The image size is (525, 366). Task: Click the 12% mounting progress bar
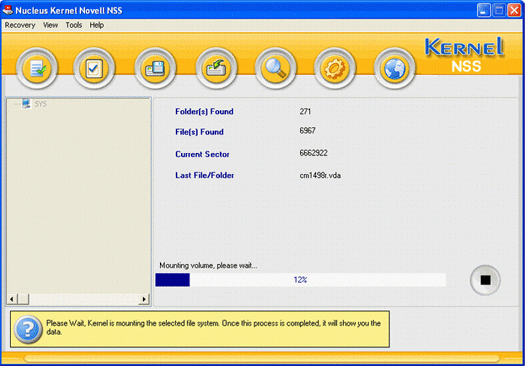[300, 280]
